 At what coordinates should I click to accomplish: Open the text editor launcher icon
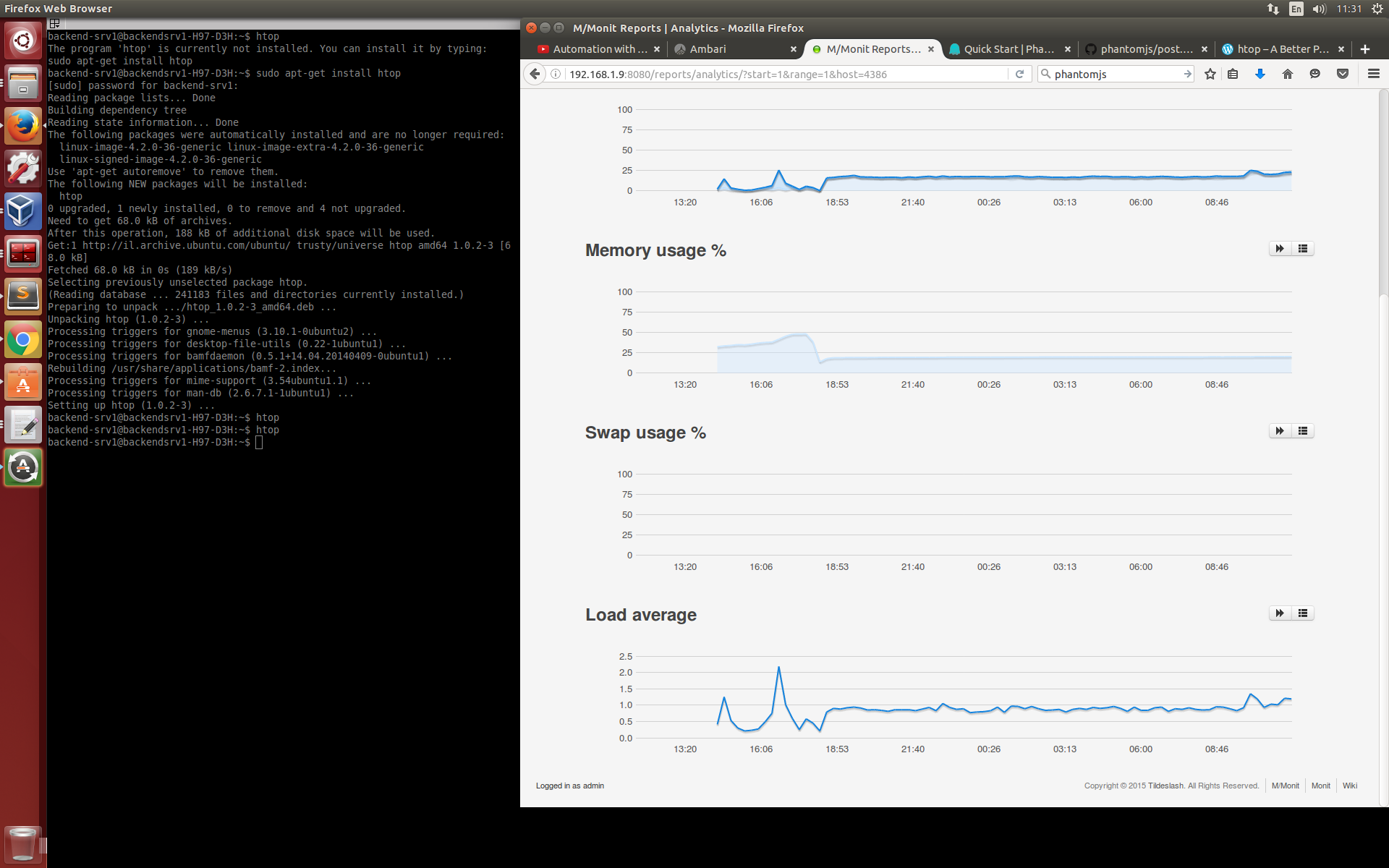(x=23, y=425)
